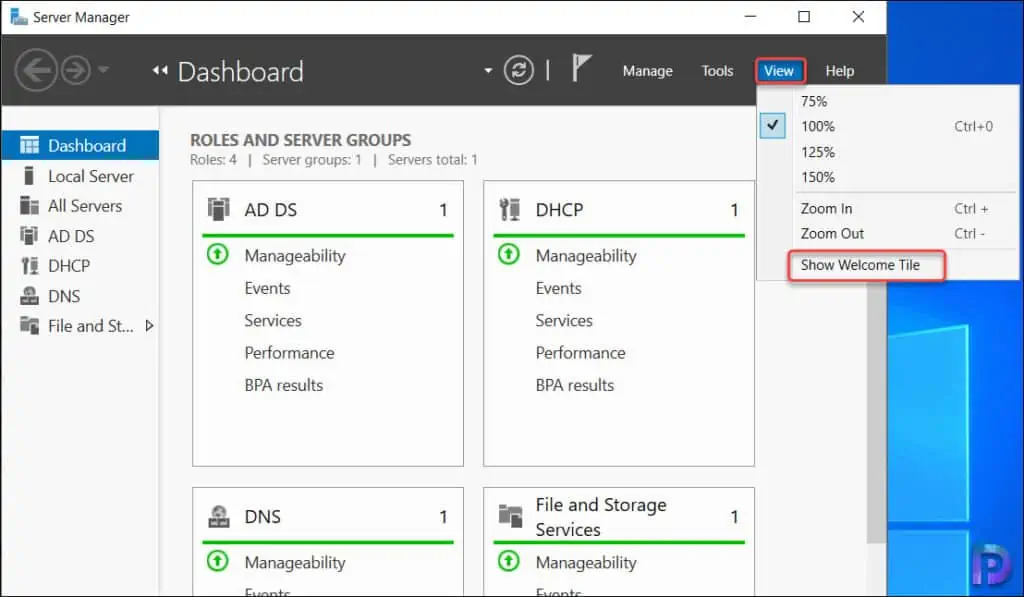Expand File and Storage submenu arrow
1024x597 pixels.
pyautogui.click(x=150, y=325)
